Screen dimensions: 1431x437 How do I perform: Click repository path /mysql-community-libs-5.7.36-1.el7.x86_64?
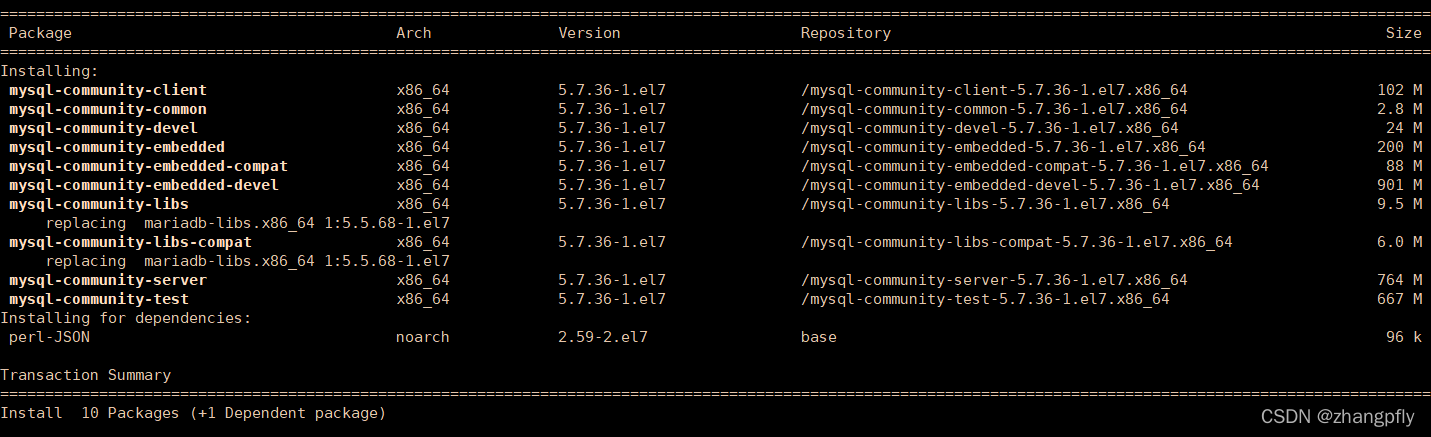(x=985, y=204)
